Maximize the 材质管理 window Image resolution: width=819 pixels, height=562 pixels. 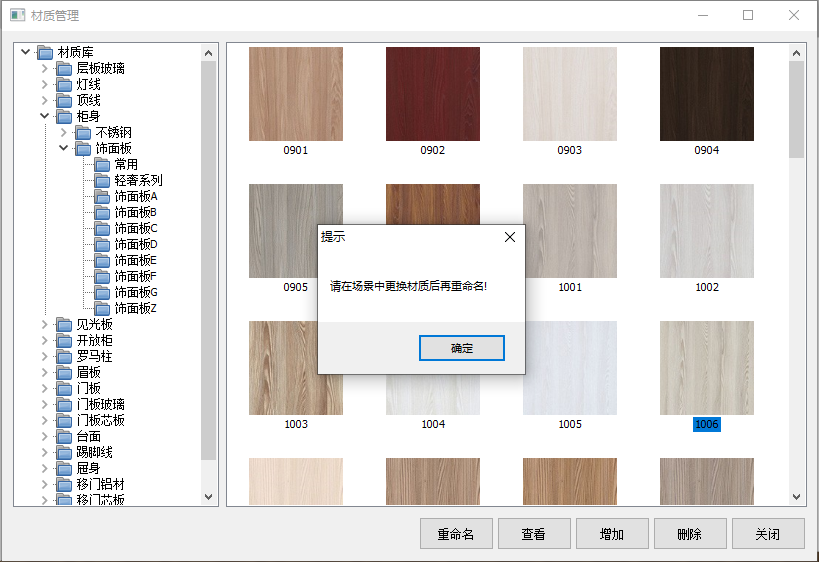coord(748,15)
